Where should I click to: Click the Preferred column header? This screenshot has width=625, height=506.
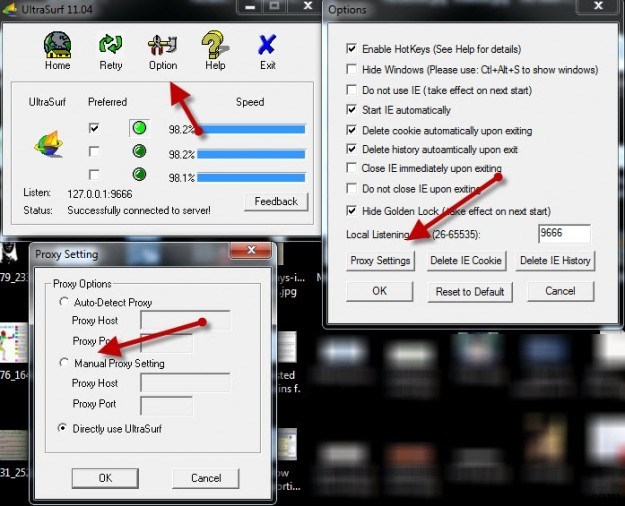[107, 102]
